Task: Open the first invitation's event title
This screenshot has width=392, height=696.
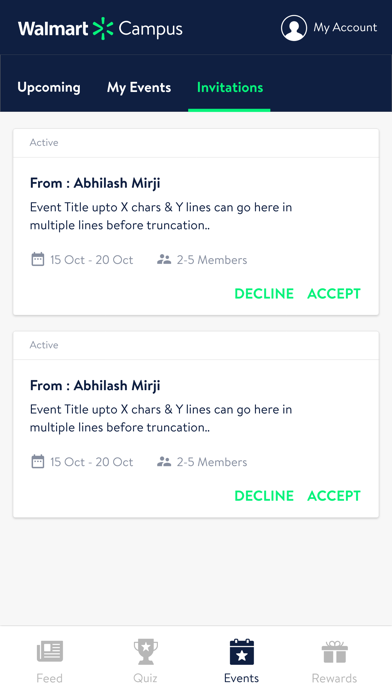Action: pyautogui.click(x=161, y=216)
